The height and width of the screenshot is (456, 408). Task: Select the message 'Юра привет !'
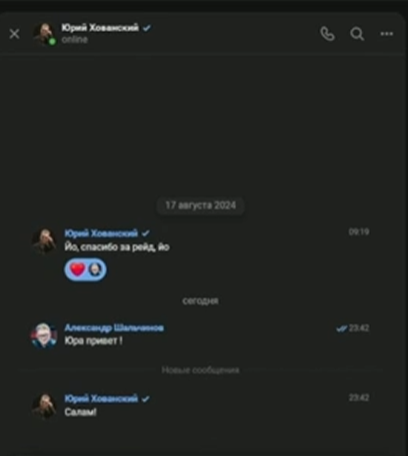coord(93,341)
